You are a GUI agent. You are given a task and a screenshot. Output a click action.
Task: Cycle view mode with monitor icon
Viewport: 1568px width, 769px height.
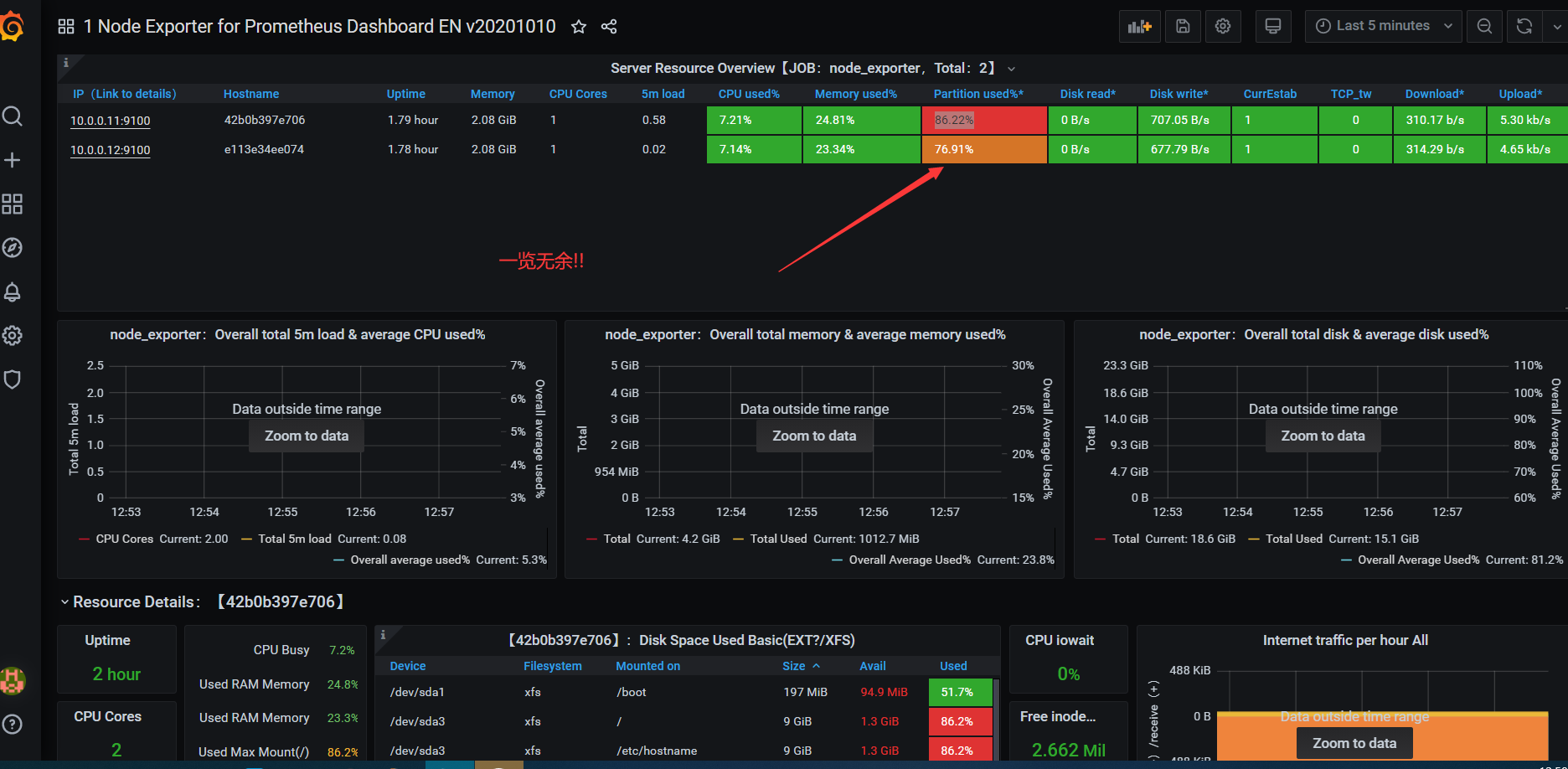[x=1273, y=27]
